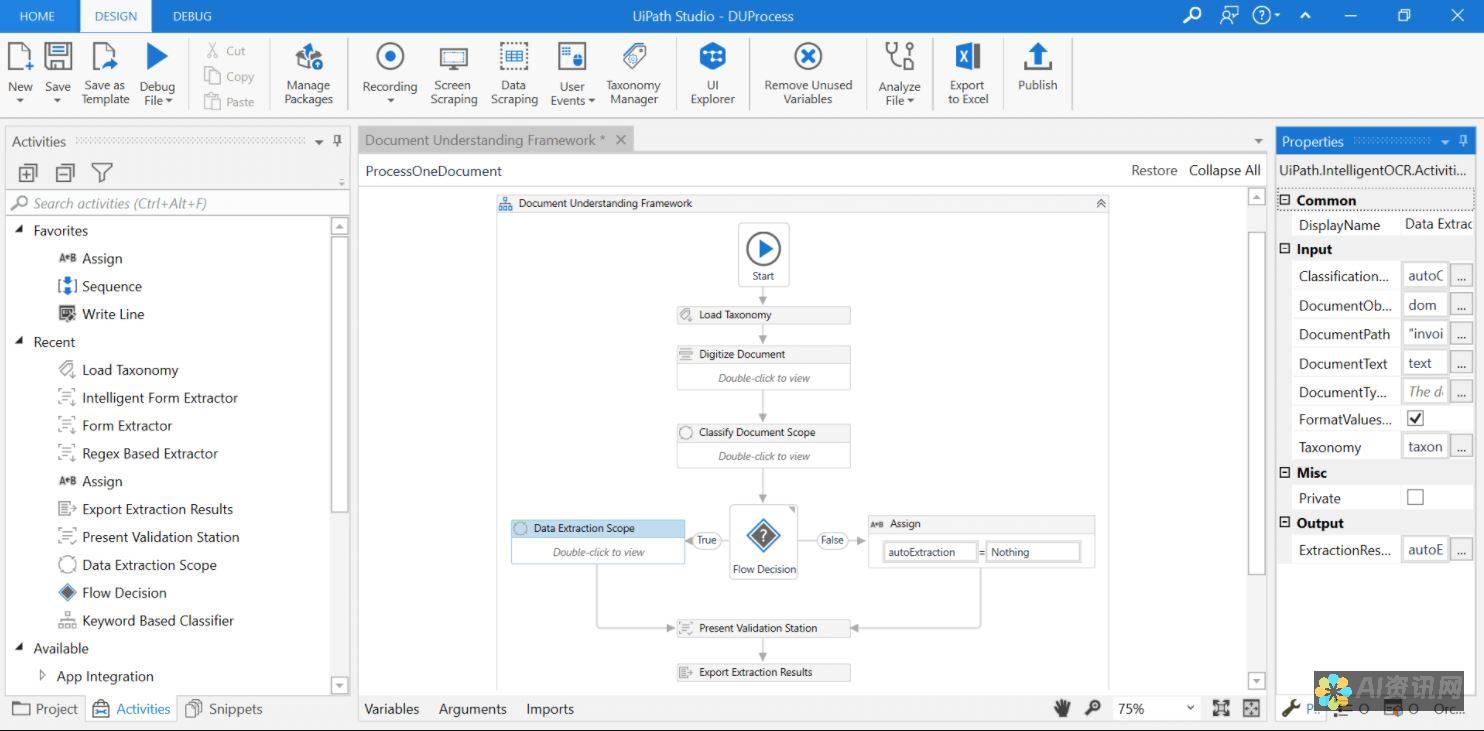Collapse the Available tree group
The image size is (1484, 731).
pyautogui.click(x=19, y=648)
